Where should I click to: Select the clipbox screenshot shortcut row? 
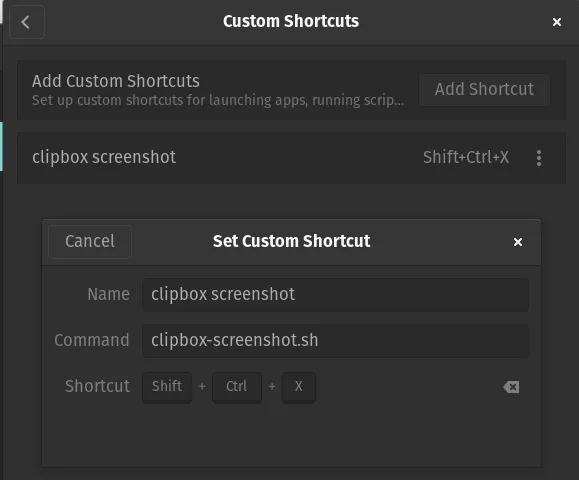291,158
